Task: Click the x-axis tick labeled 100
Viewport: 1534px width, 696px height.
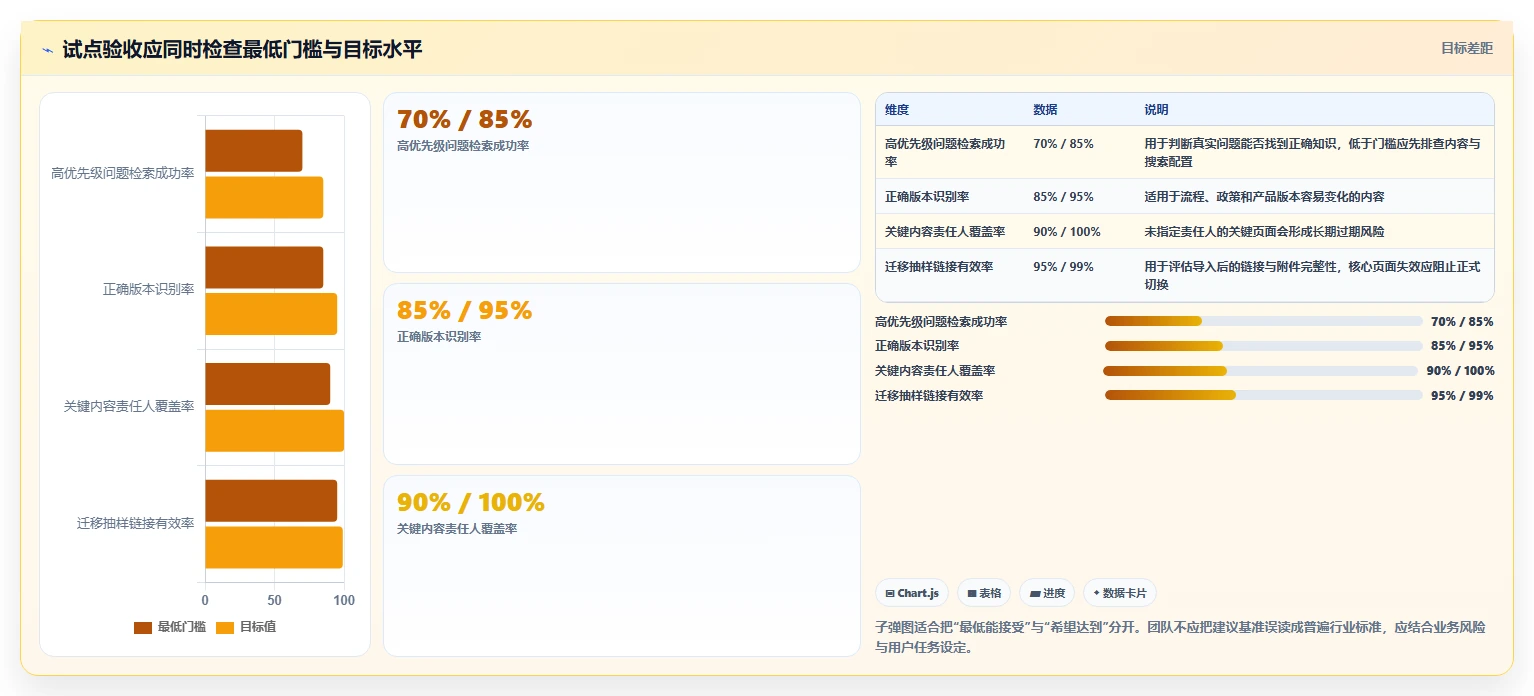Action: 344,601
